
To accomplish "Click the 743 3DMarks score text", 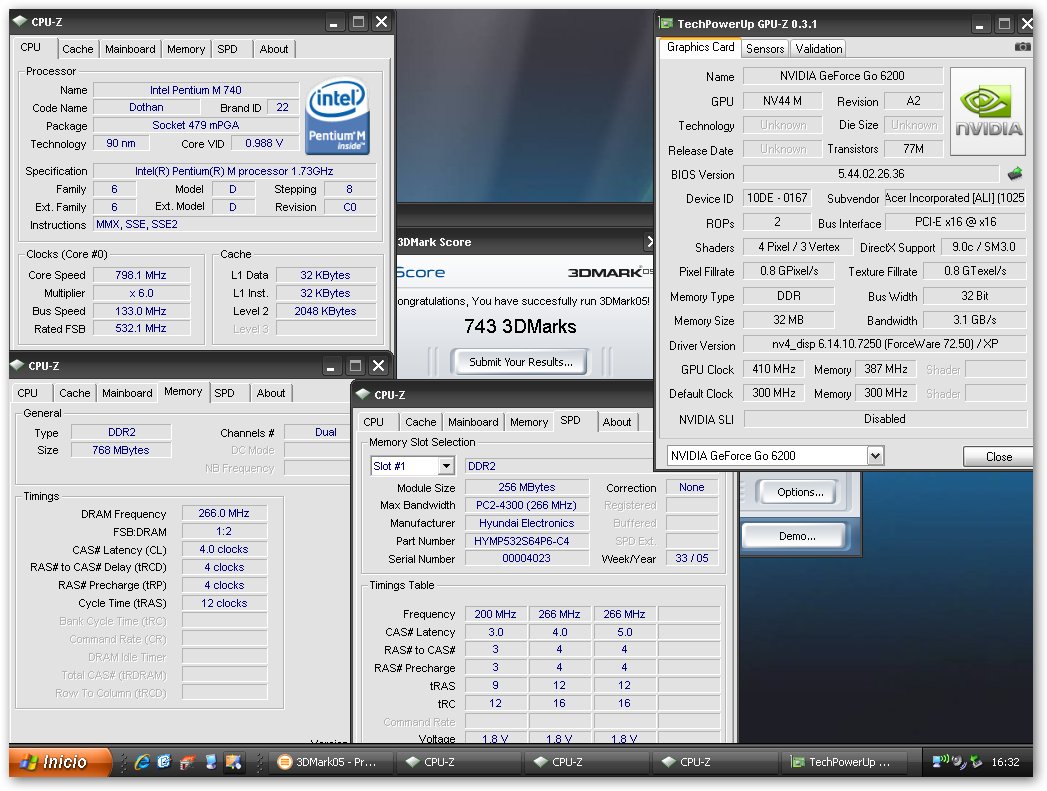I will coord(520,326).
